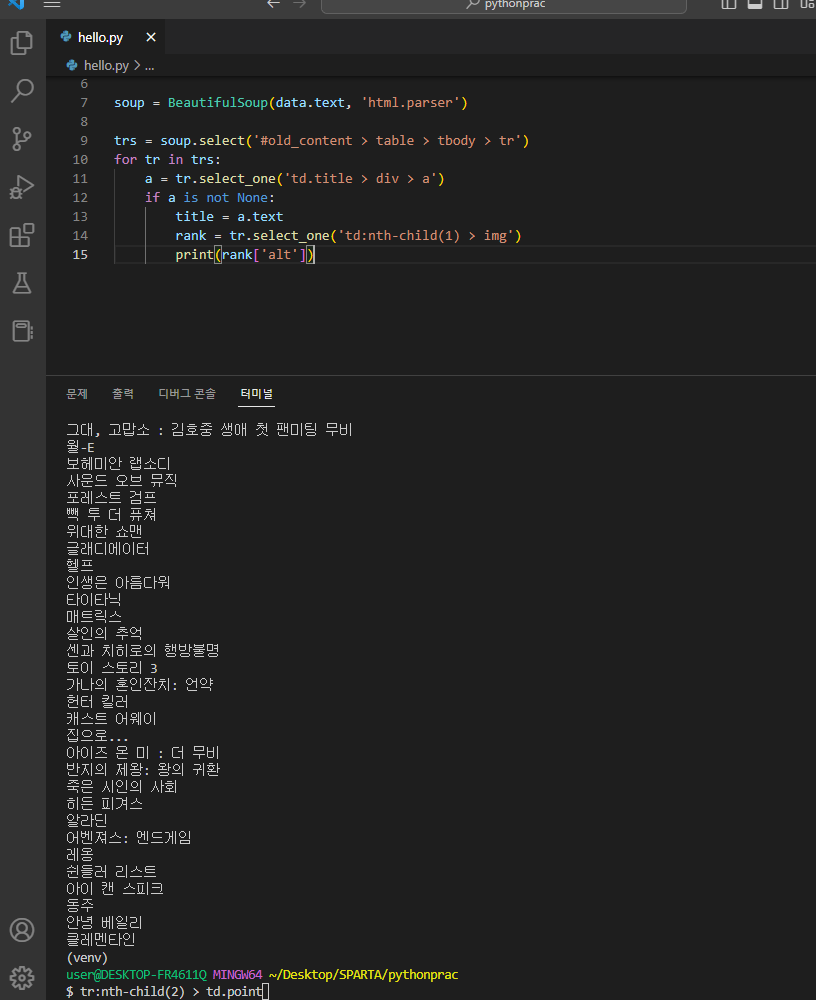This screenshot has height=1000, width=816.
Task: Switch to the 터미널 panel tab
Action: [257, 393]
